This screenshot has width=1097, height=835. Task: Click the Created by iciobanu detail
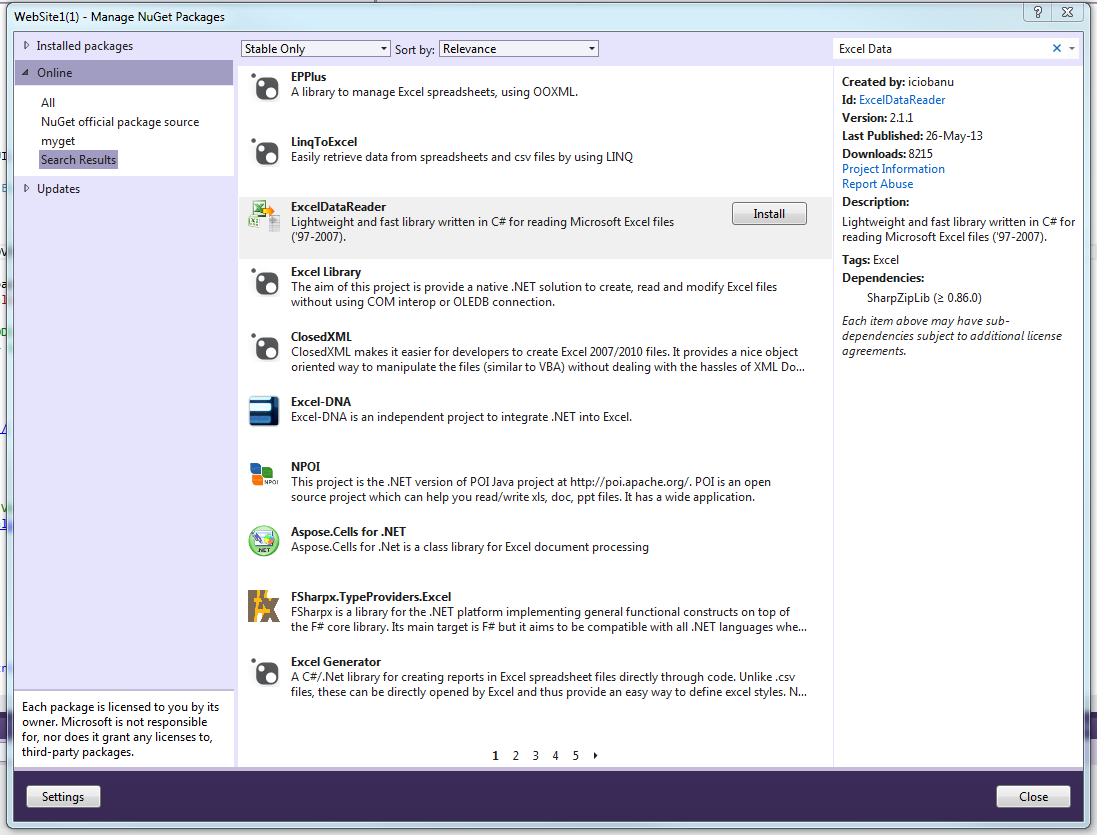(898, 82)
